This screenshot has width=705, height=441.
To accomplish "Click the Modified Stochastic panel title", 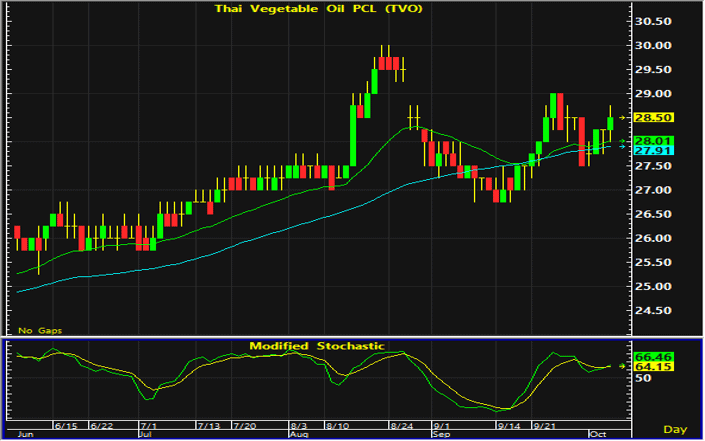I will (317, 346).
